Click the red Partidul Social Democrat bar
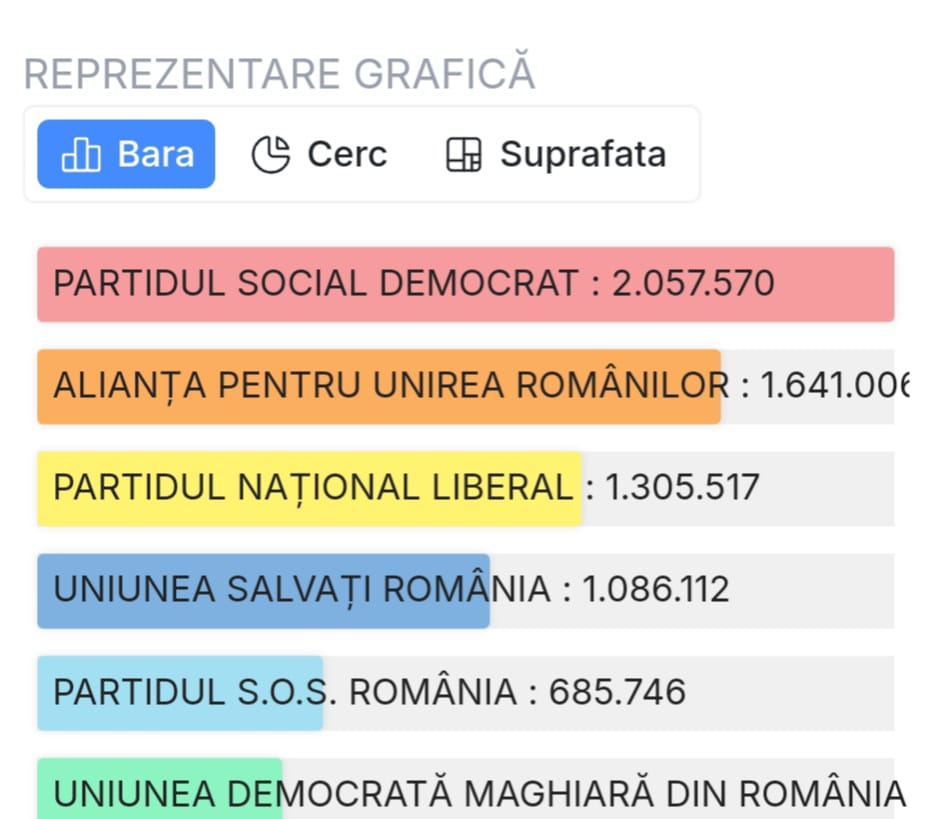Screen dimensions: 936x819 (466, 284)
